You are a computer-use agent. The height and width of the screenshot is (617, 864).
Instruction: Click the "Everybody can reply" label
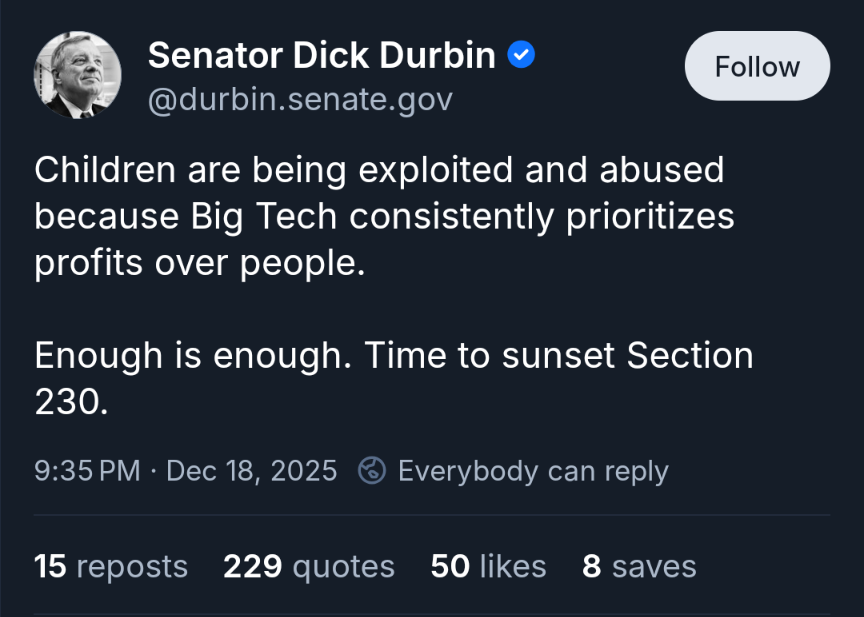pos(532,471)
